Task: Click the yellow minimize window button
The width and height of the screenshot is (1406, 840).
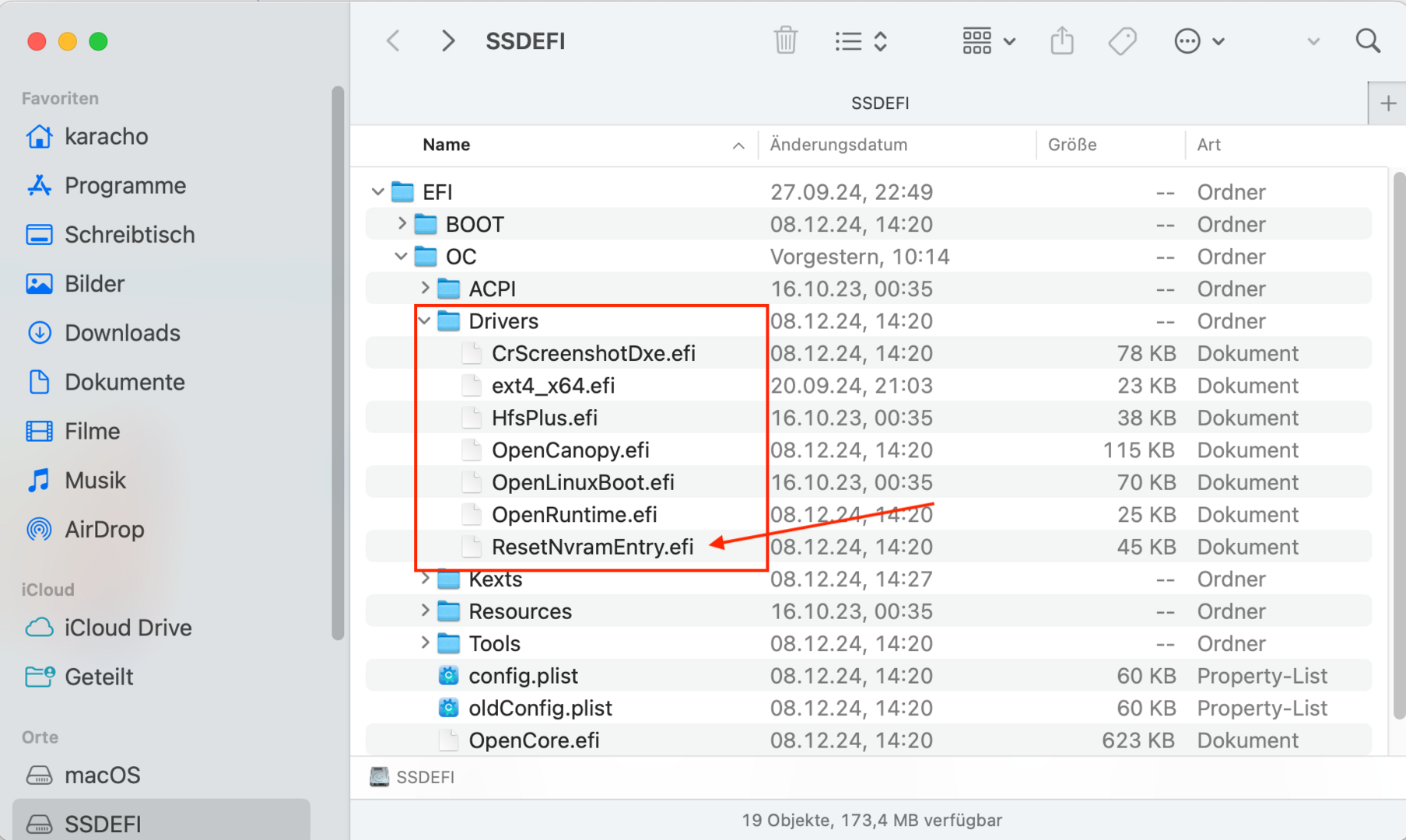Action: [x=68, y=41]
